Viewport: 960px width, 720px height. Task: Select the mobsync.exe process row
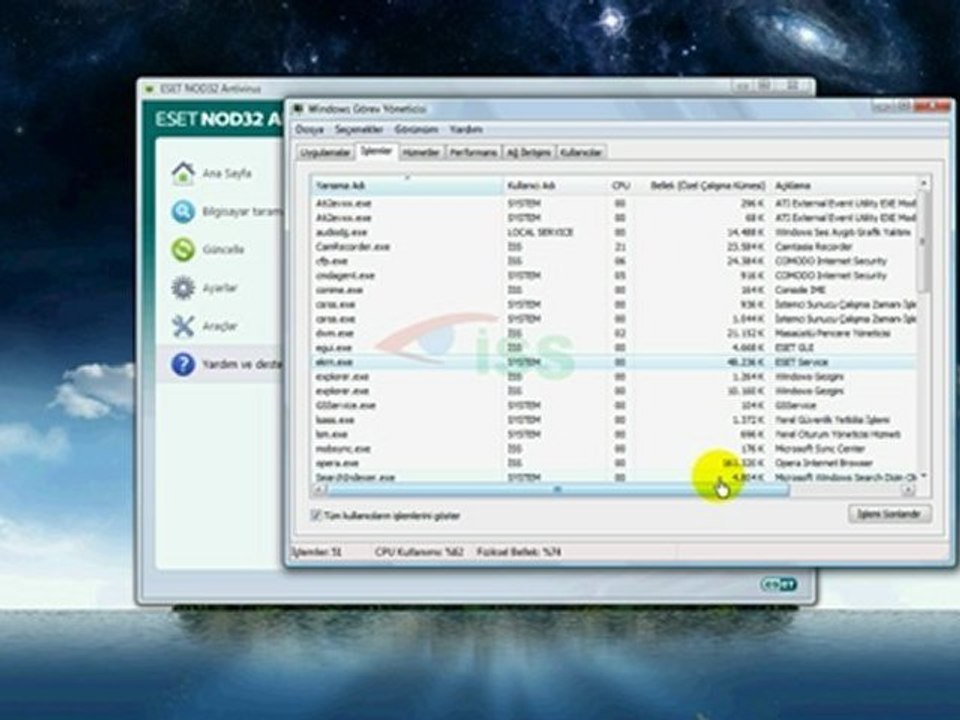[615, 449]
